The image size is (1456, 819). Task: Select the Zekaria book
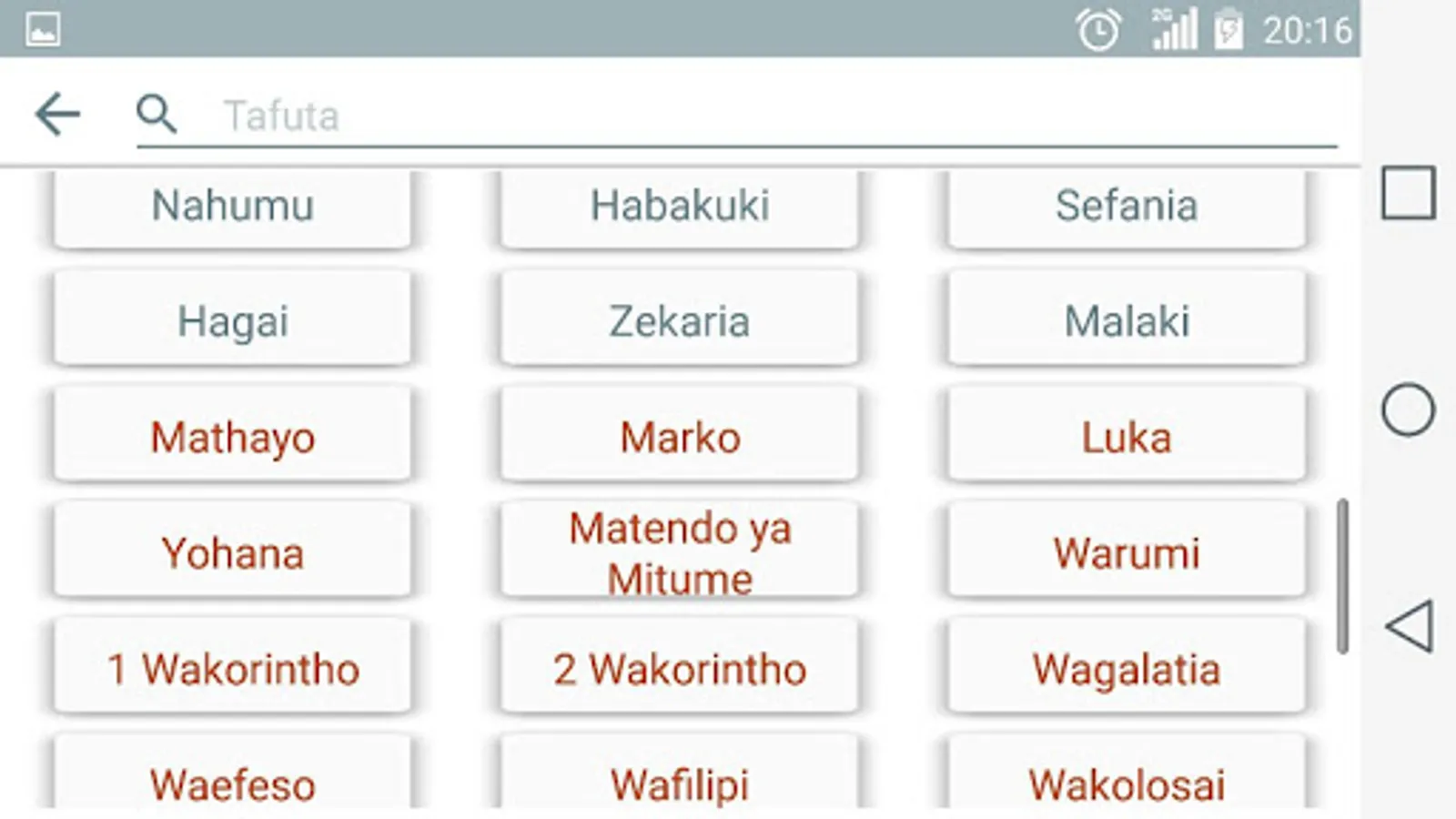pos(680,321)
